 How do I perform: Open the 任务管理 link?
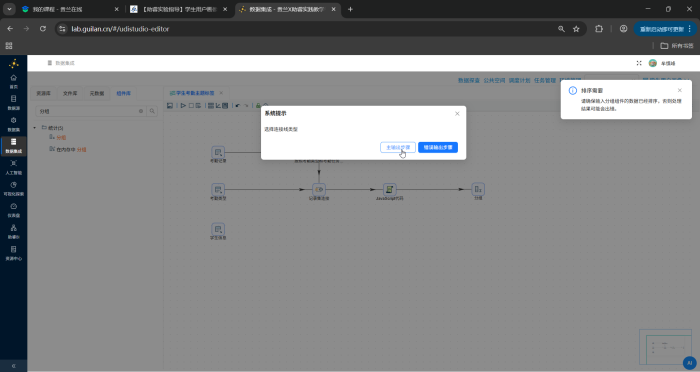tap(545, 80)
